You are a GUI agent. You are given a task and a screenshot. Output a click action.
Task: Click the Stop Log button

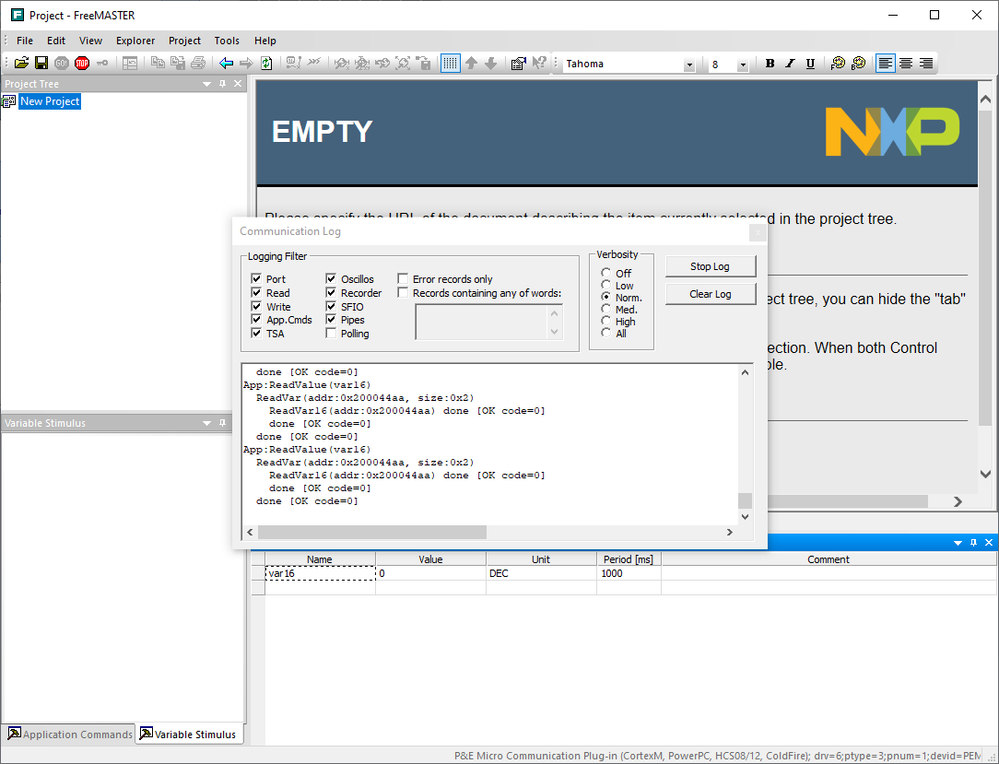(710, 266)
